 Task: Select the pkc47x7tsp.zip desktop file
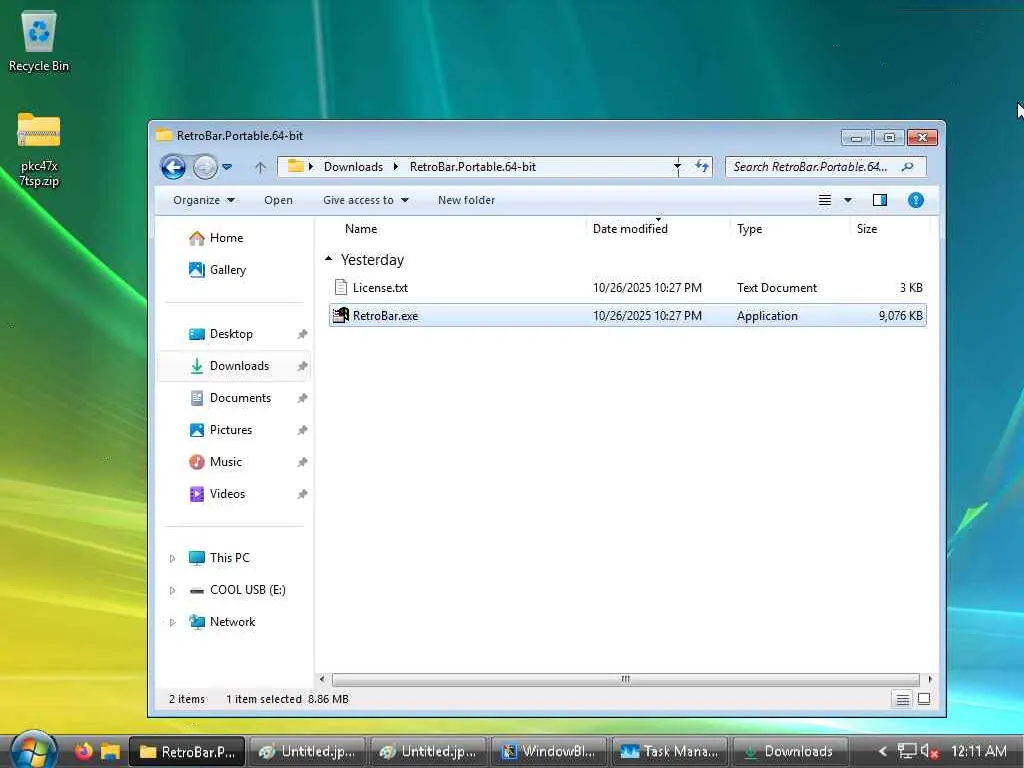pos(39,150)
